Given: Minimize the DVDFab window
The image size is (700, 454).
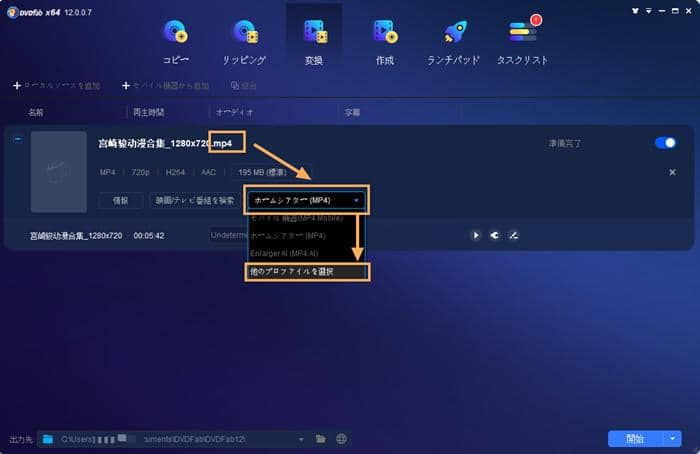Looking at the screenshot, I should point(662,11).
